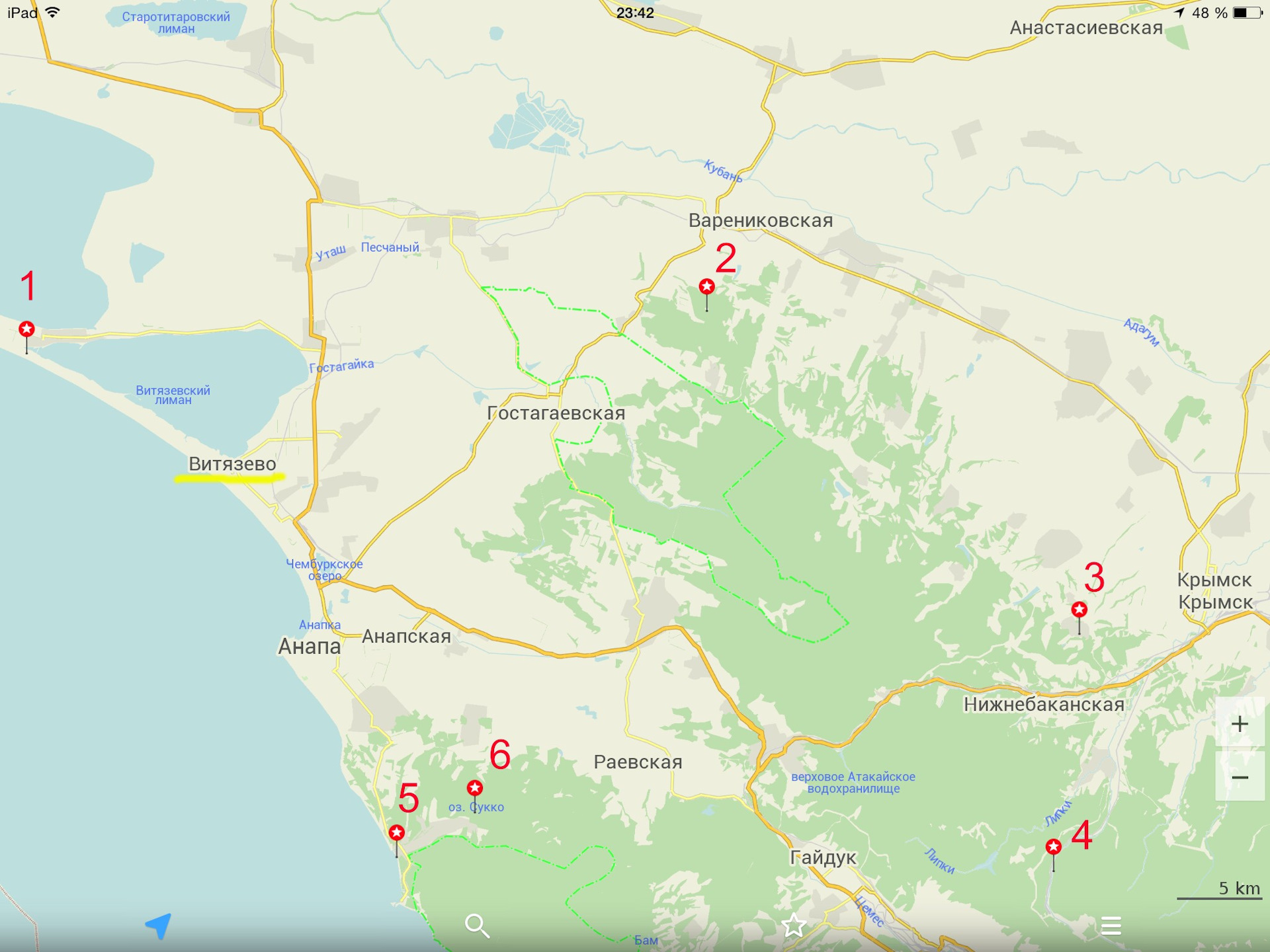The width and height of the screenshot is (1270, 952).
Task: Tap the 48 % battery percentage text
Action: tap(1210, 13)
